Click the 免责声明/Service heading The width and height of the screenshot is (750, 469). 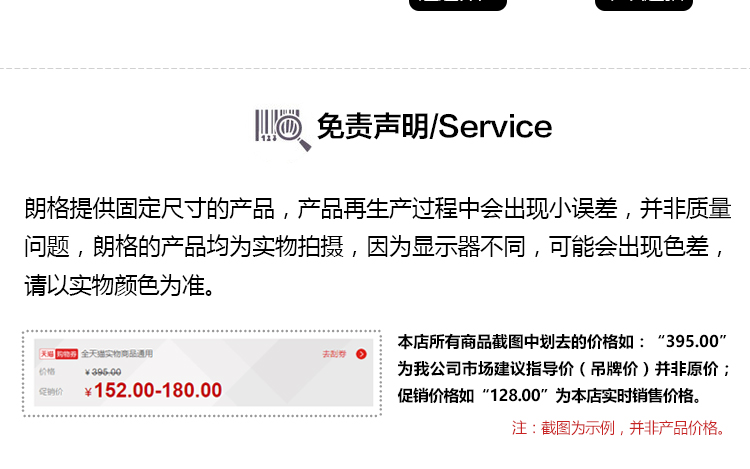pos(434,127)
